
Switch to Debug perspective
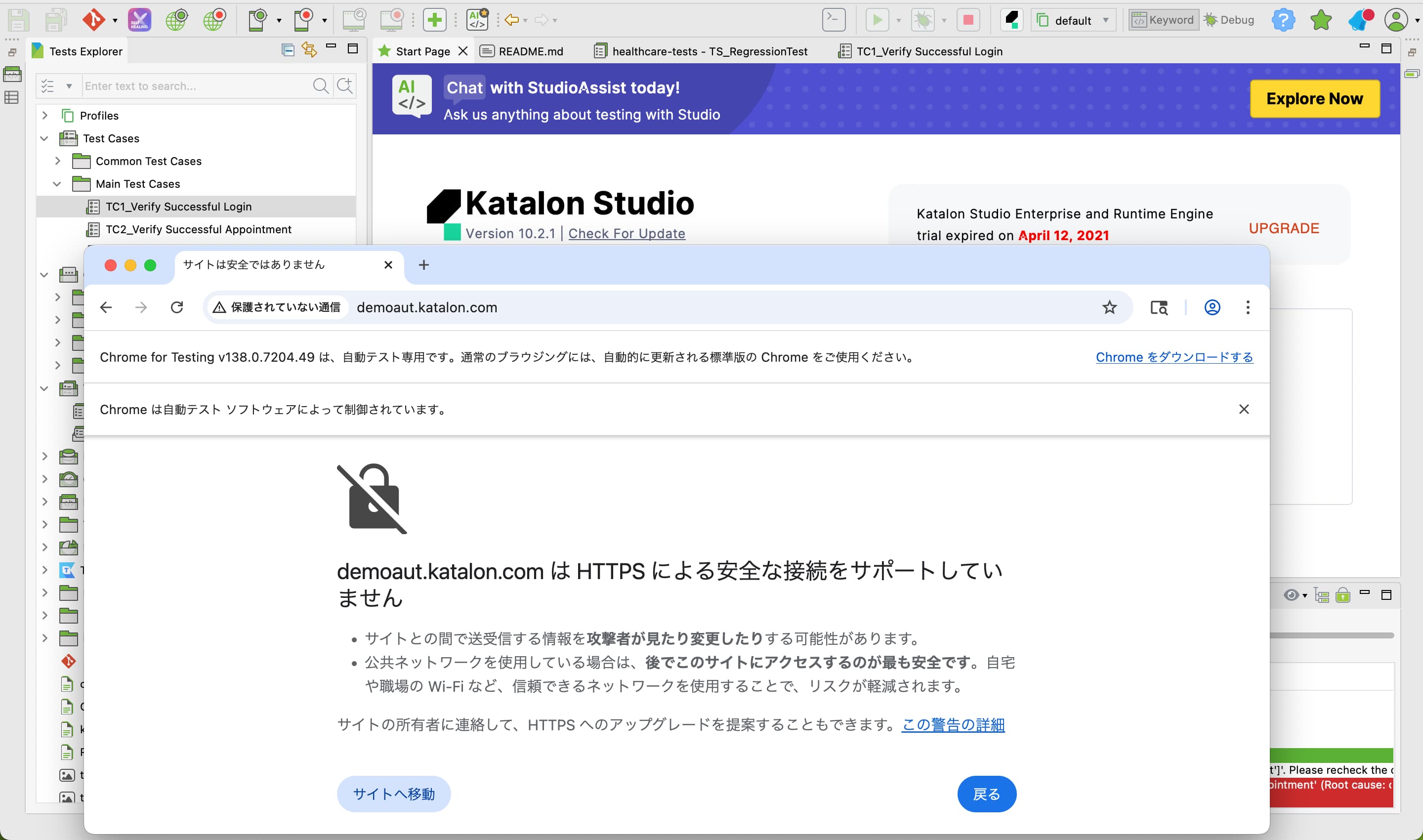[1229, 20]
